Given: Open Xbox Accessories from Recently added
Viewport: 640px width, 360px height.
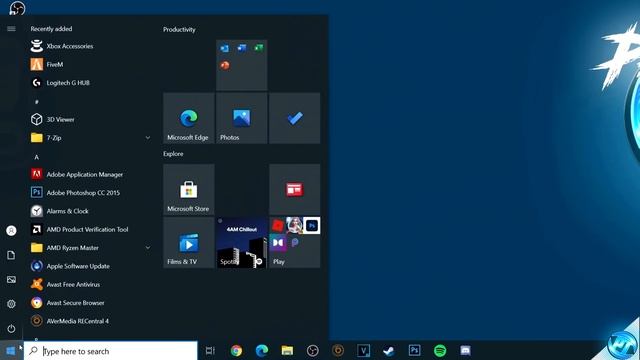Looking at the screenshot, I should pyautogui.click(x=90, y=46).
